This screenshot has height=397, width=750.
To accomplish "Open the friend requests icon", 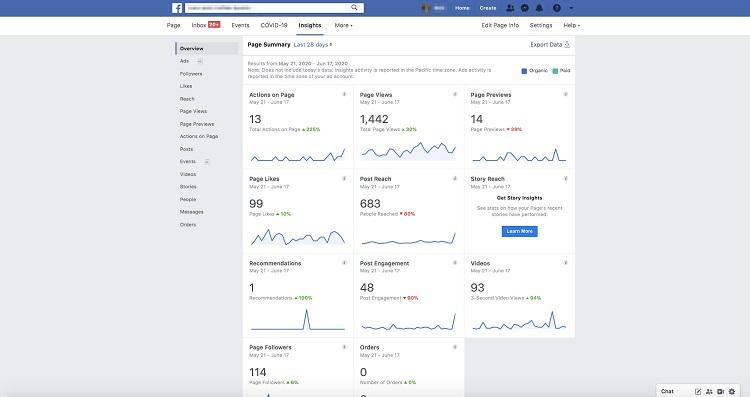I will pyautogui.click(x=510, y=8).
